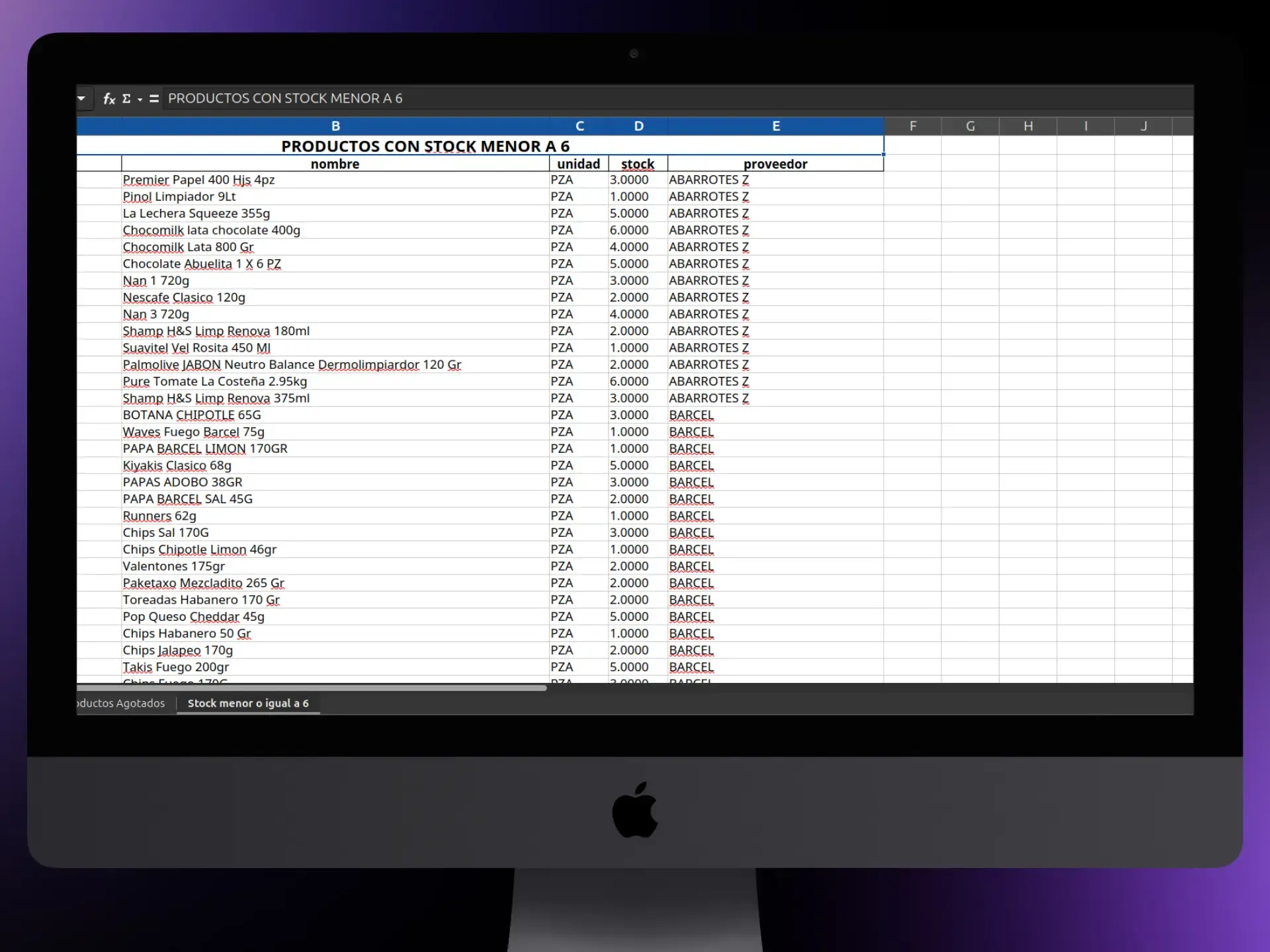Select the Premier Papel 400 Hjs 4pz cell
This screenshot has height=952, width=1270.
pos(335,180)
